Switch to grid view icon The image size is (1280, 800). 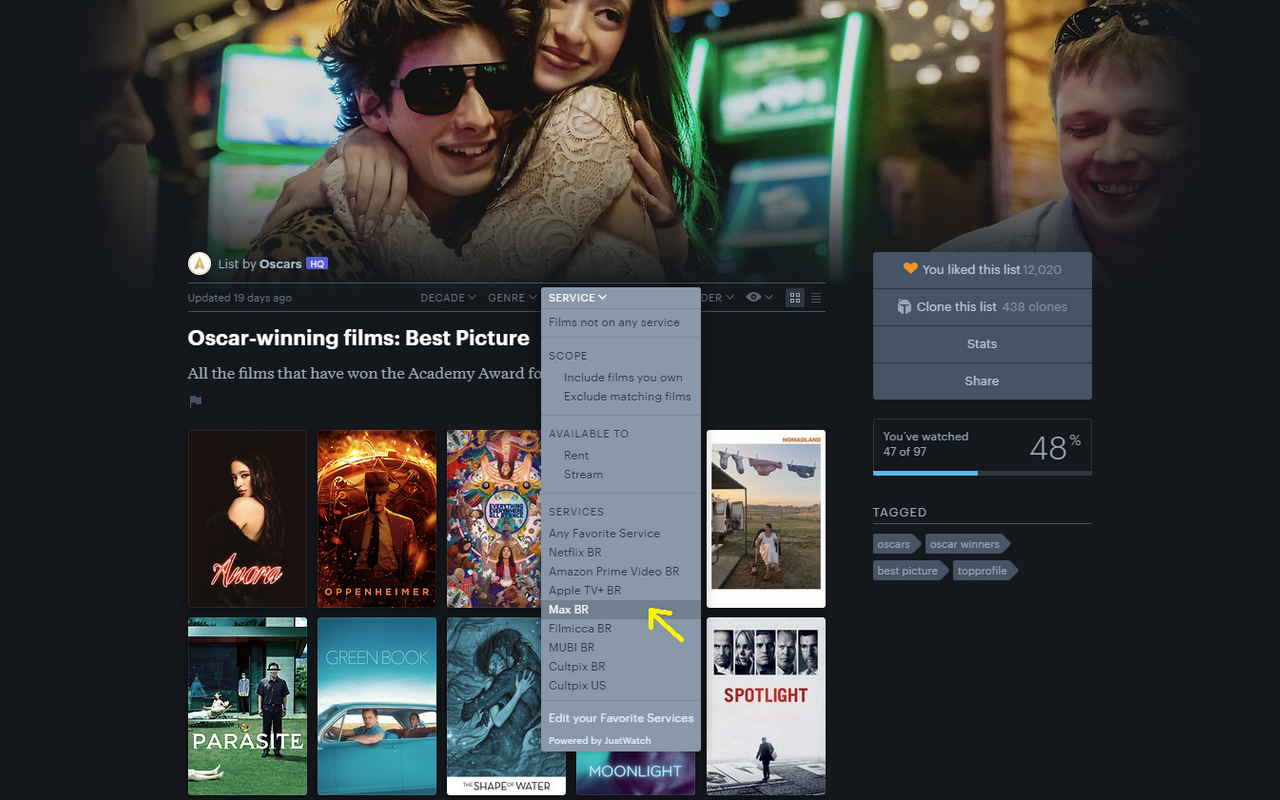(795, 297)
